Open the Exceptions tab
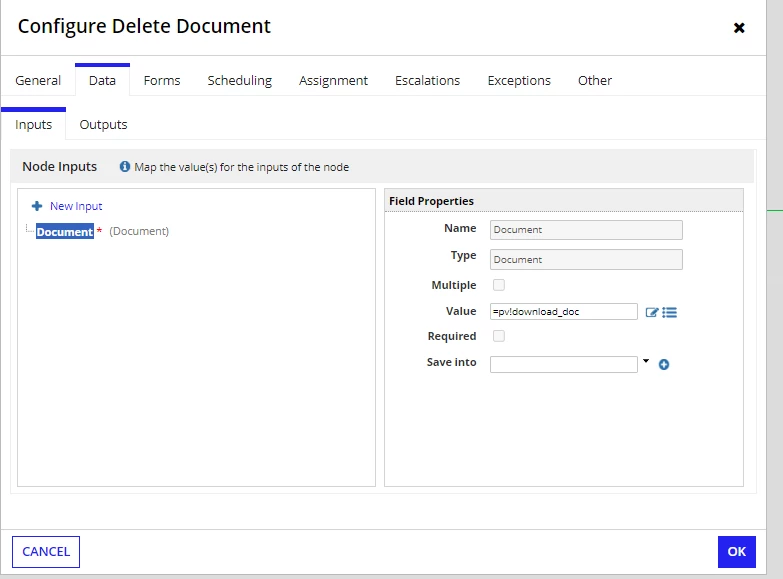Screen dimensions: 783x579 [x=519, y=80]
